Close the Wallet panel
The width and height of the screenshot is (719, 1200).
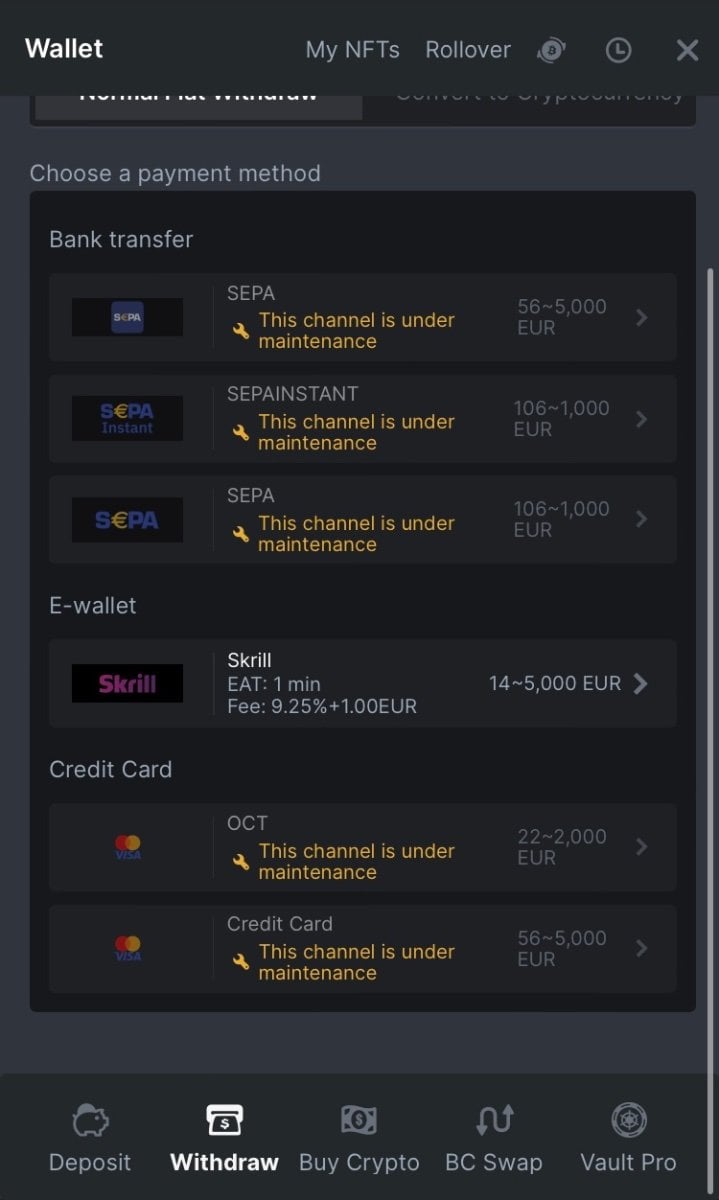[687, 50]
